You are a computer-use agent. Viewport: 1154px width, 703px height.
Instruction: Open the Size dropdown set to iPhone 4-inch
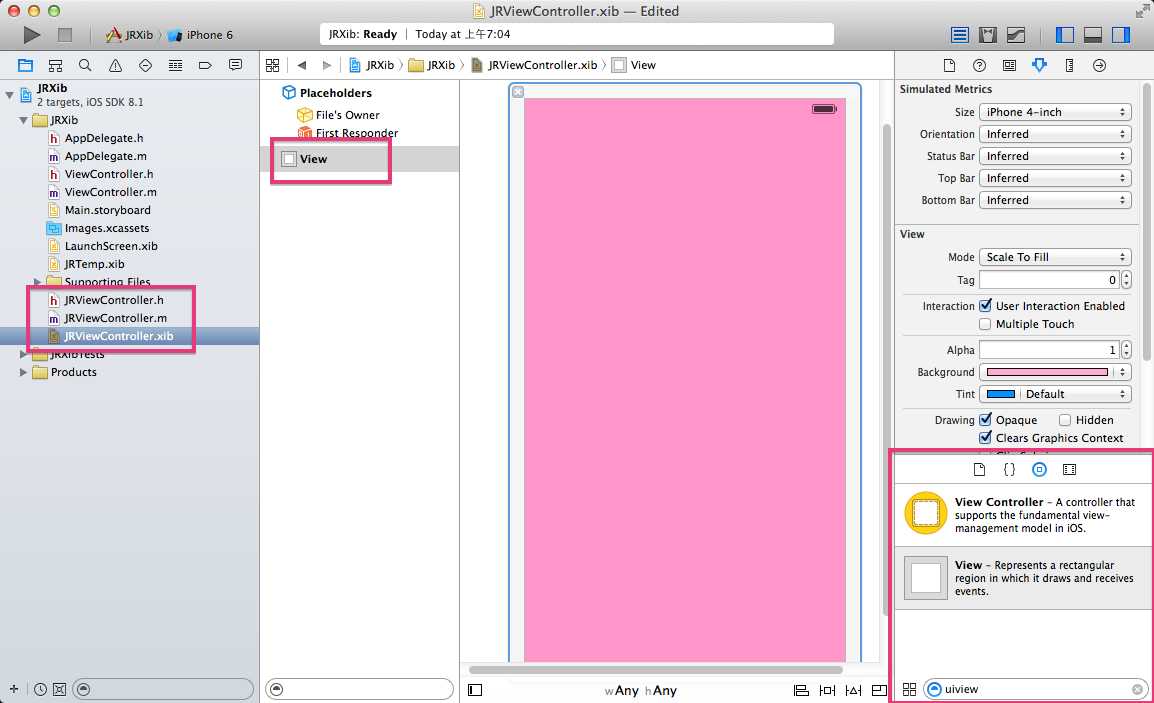click(x=1055, y=112)
